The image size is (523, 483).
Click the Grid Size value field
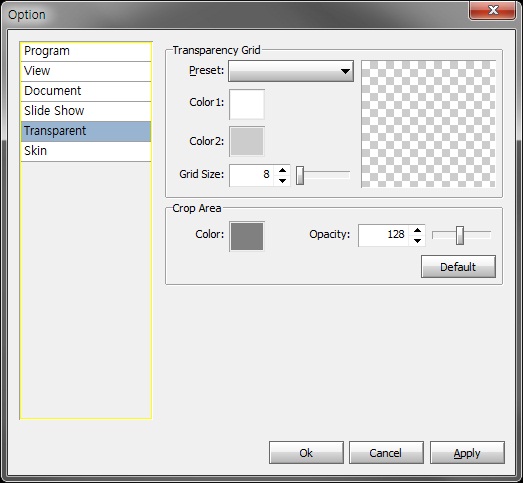[251, 175]
